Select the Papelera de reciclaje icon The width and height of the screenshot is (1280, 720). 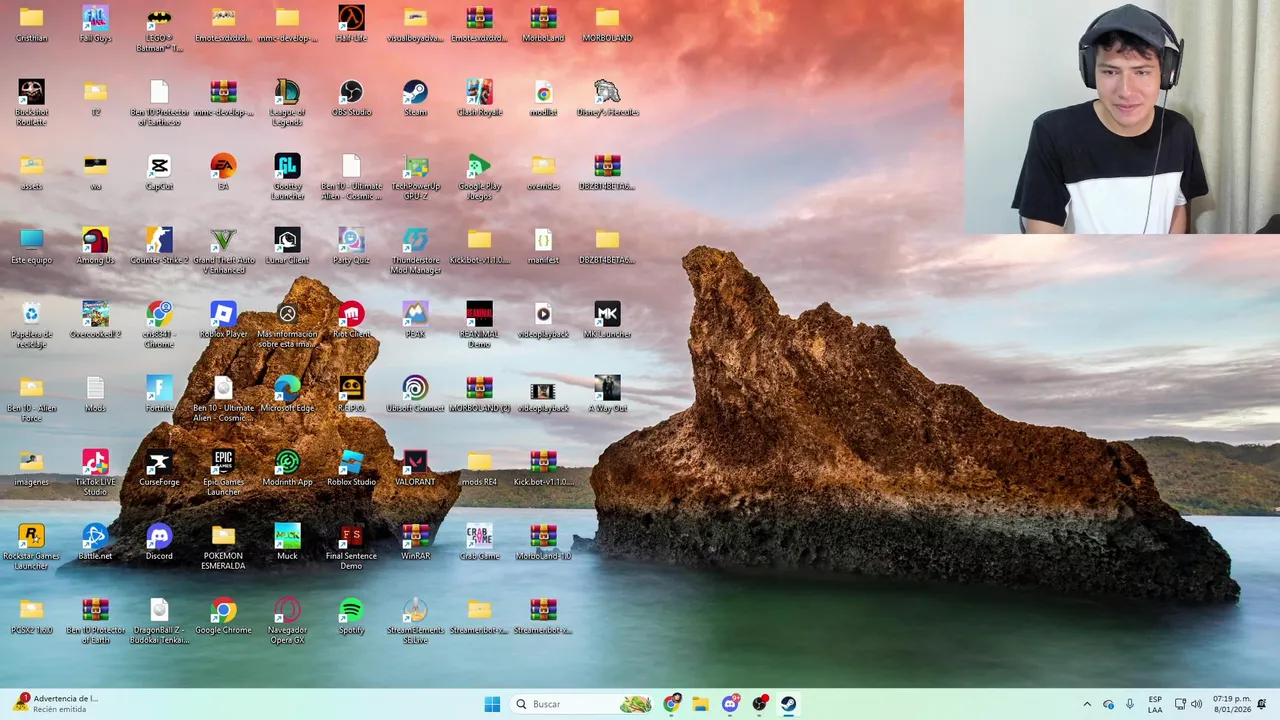pos(31,325)
